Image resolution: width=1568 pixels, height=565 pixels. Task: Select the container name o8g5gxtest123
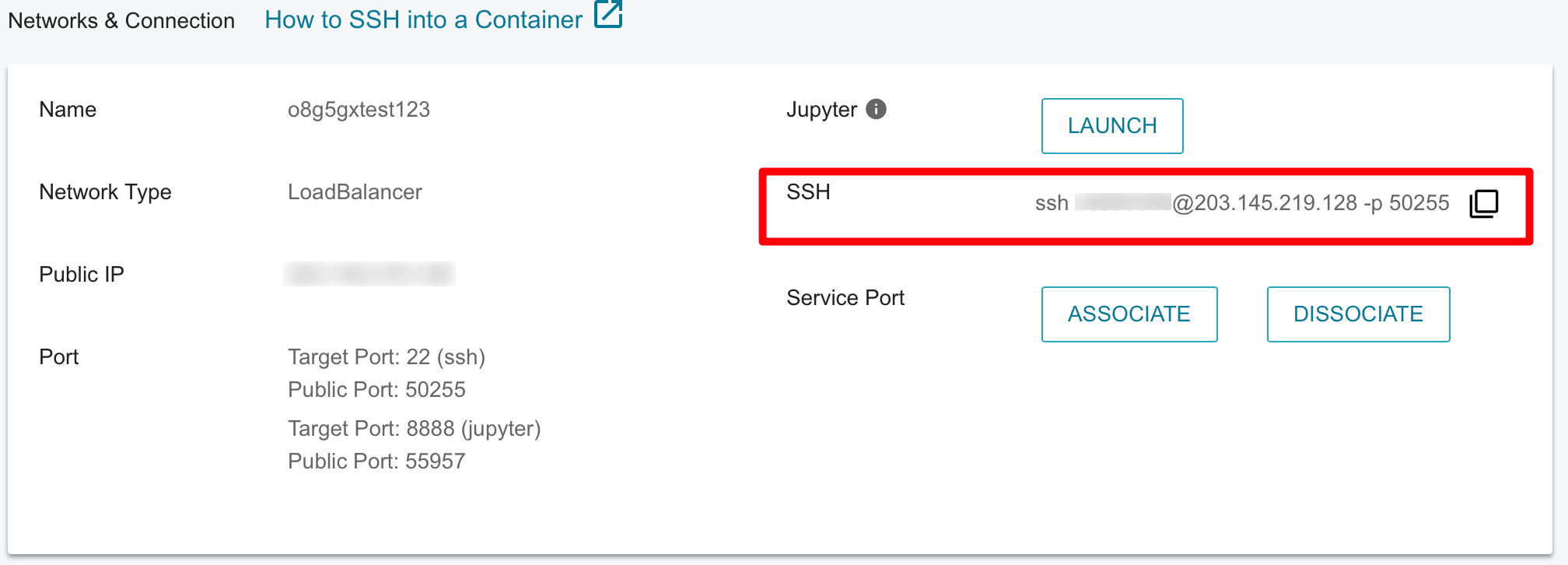[359, 110]
